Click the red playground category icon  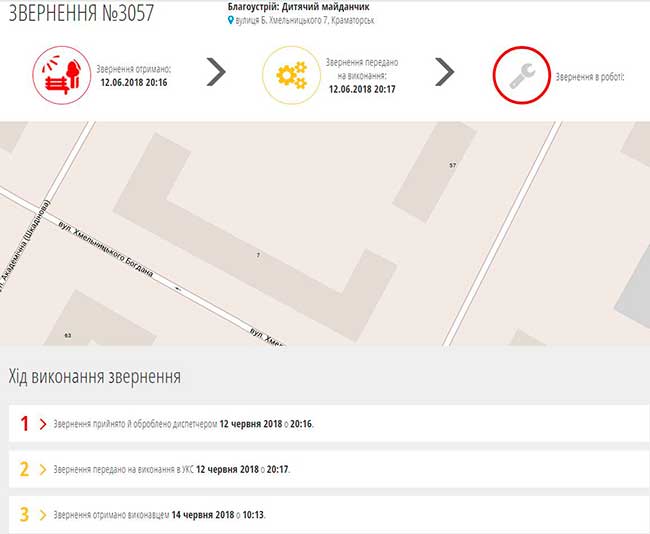pyautogui.click(x=62, y=75)
